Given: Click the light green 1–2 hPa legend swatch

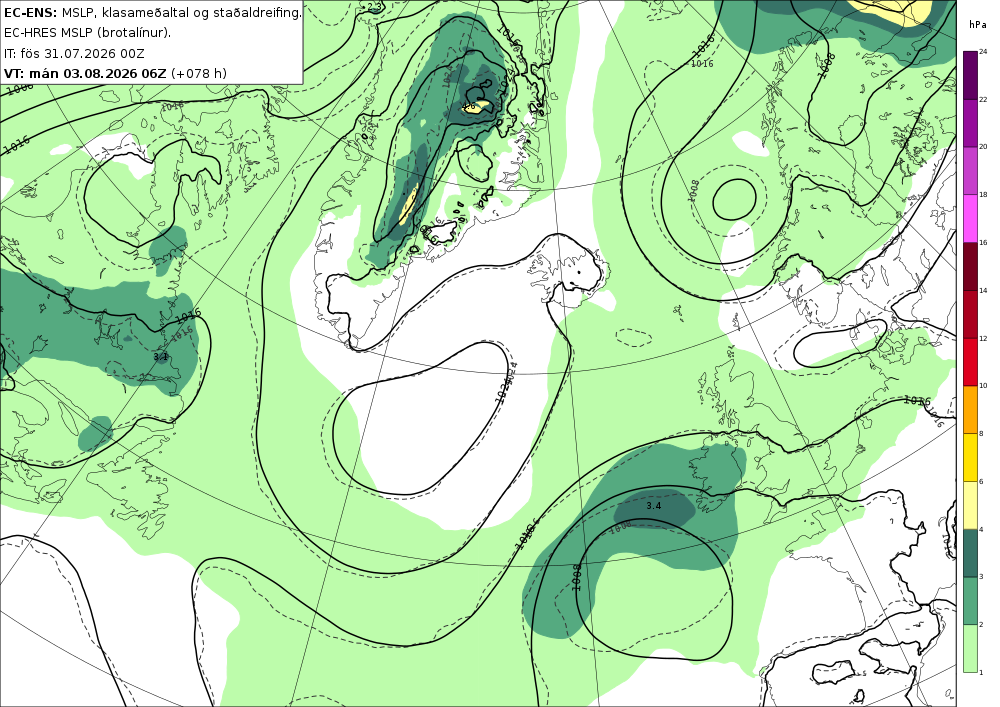Looking at the screenshot, I should pos(970,648).
